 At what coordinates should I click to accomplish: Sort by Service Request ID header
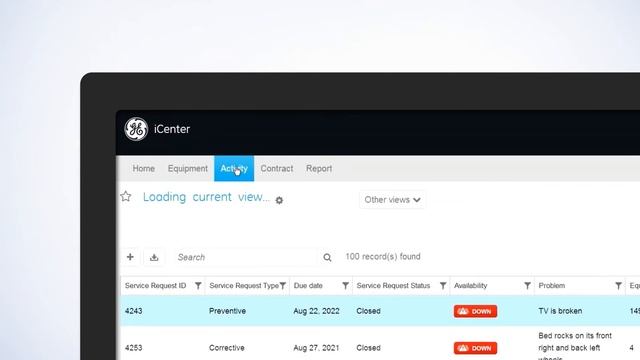pyautogui.click(x=156, y=286)
